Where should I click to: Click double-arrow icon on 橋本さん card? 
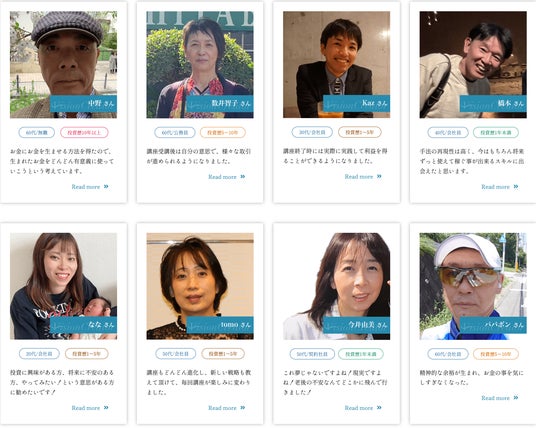(x=516, y=186)
